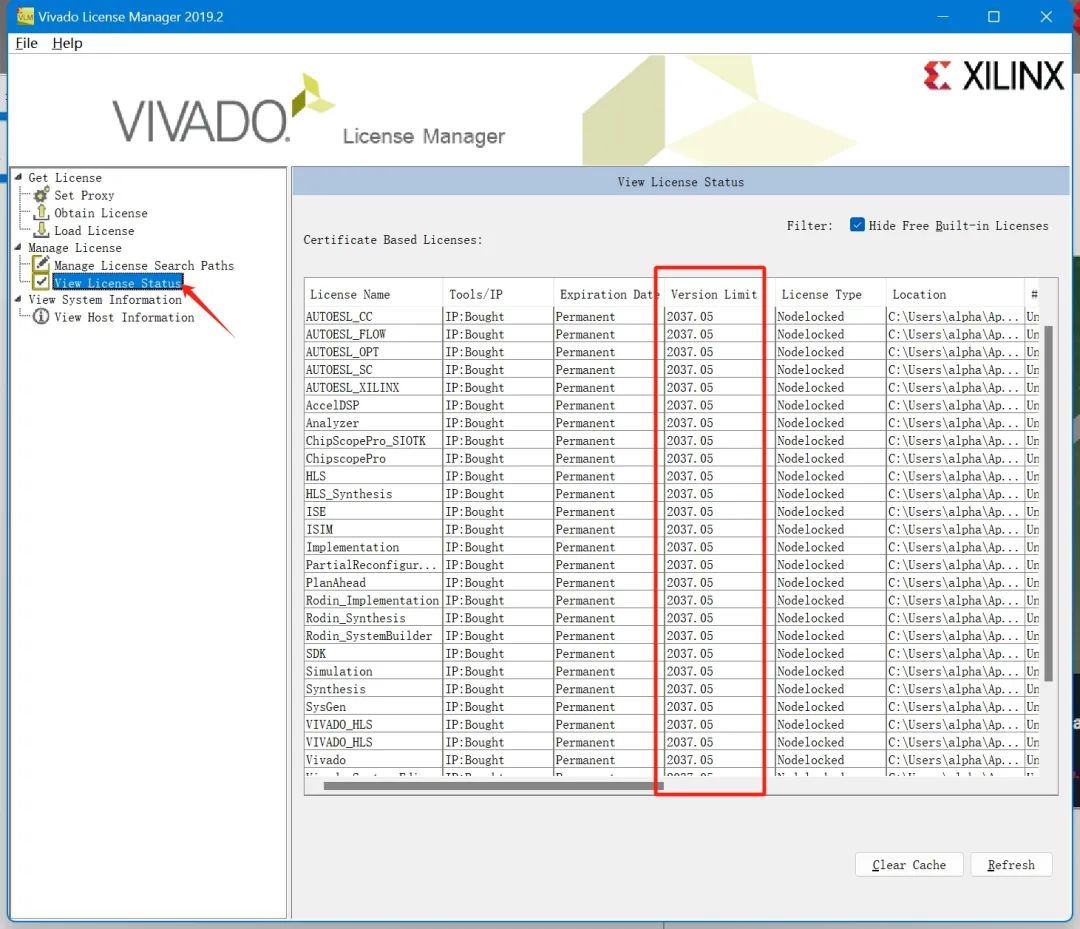Click the Expiration Date column header
Screen dimensions: 1080x929
(x=609, y=294)
